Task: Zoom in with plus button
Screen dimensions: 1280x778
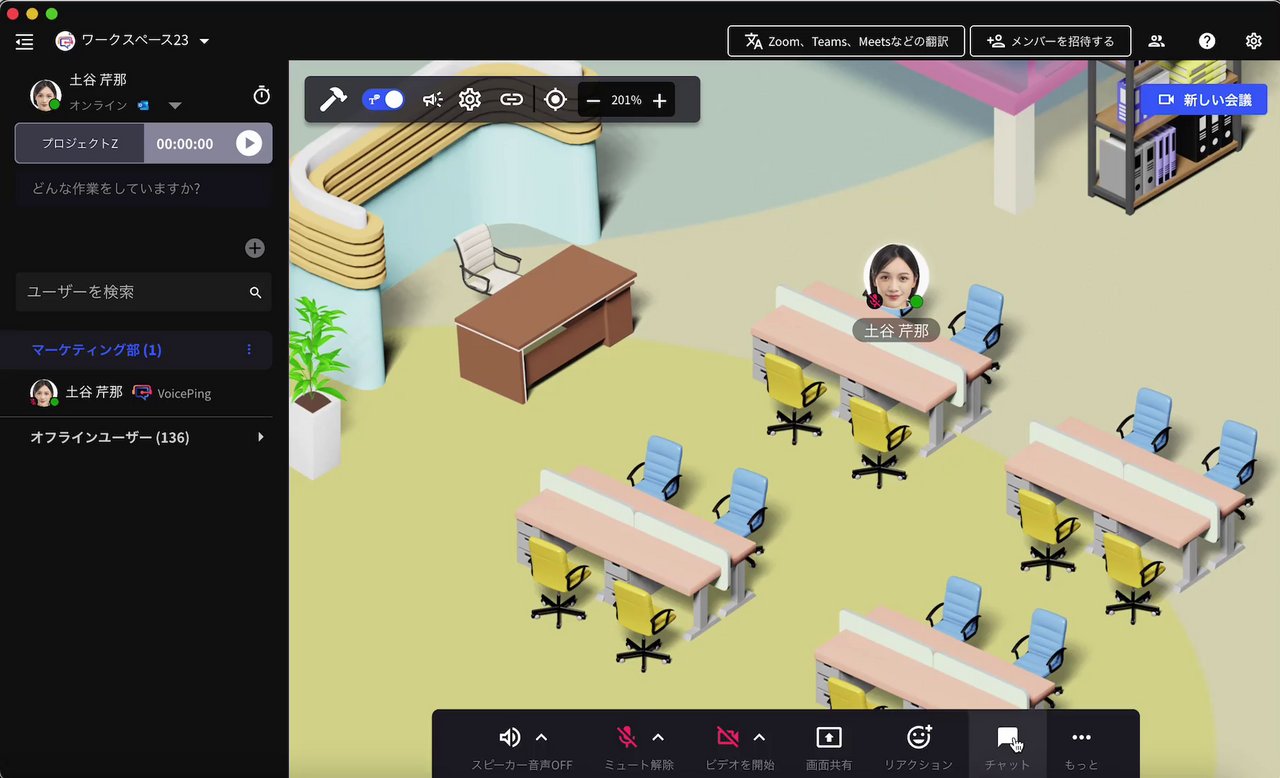Action: [659, 100]
